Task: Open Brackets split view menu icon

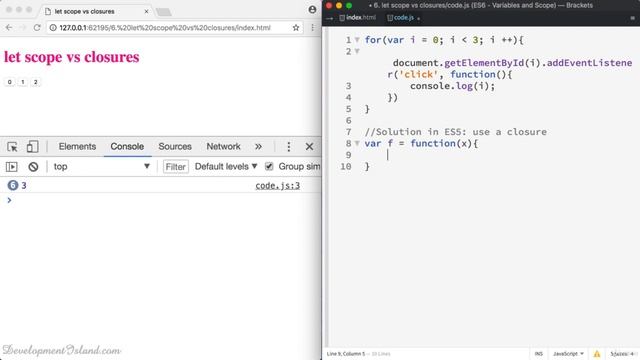Action: click(633, 18)
